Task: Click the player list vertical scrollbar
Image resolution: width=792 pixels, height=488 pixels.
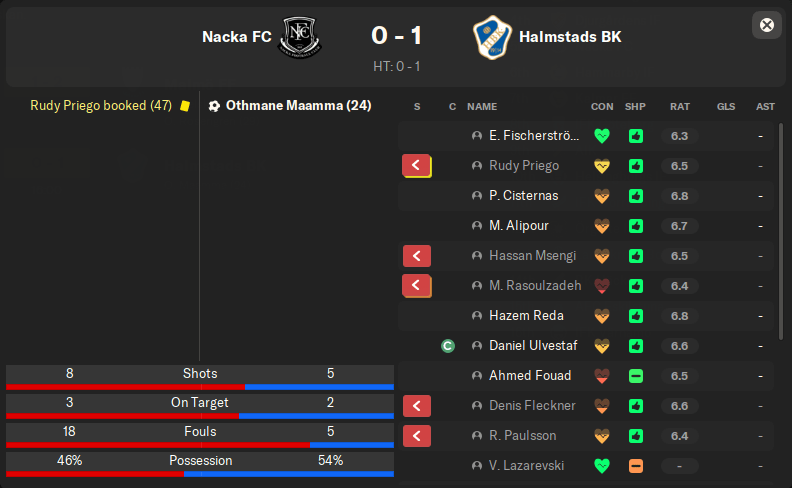Action: pyautogui.click(x=781, y=230)
